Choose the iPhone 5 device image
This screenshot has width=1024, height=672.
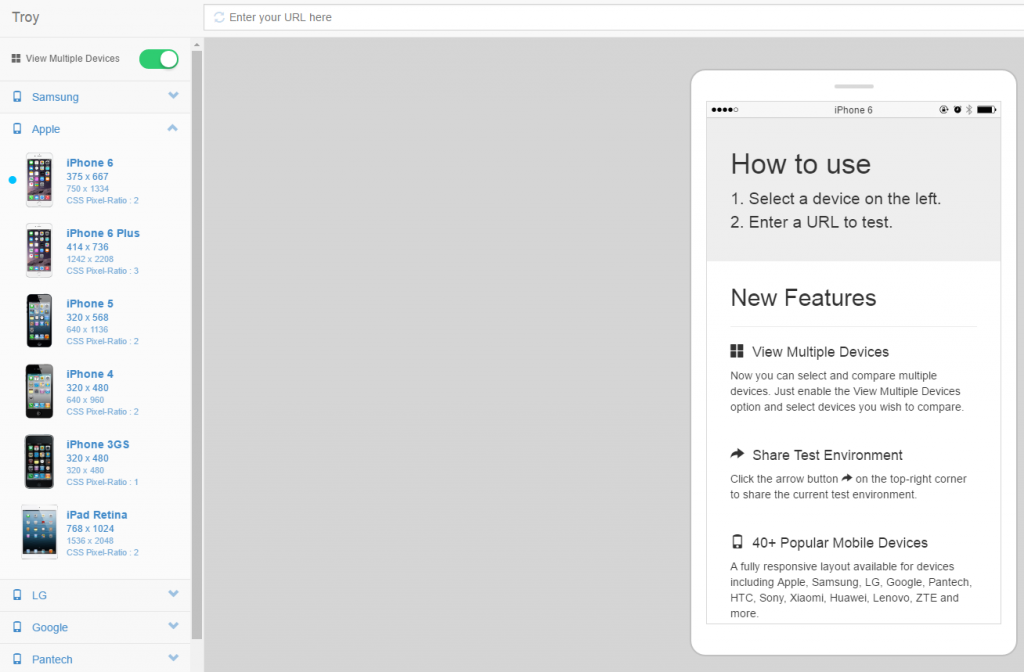point(39,320)
